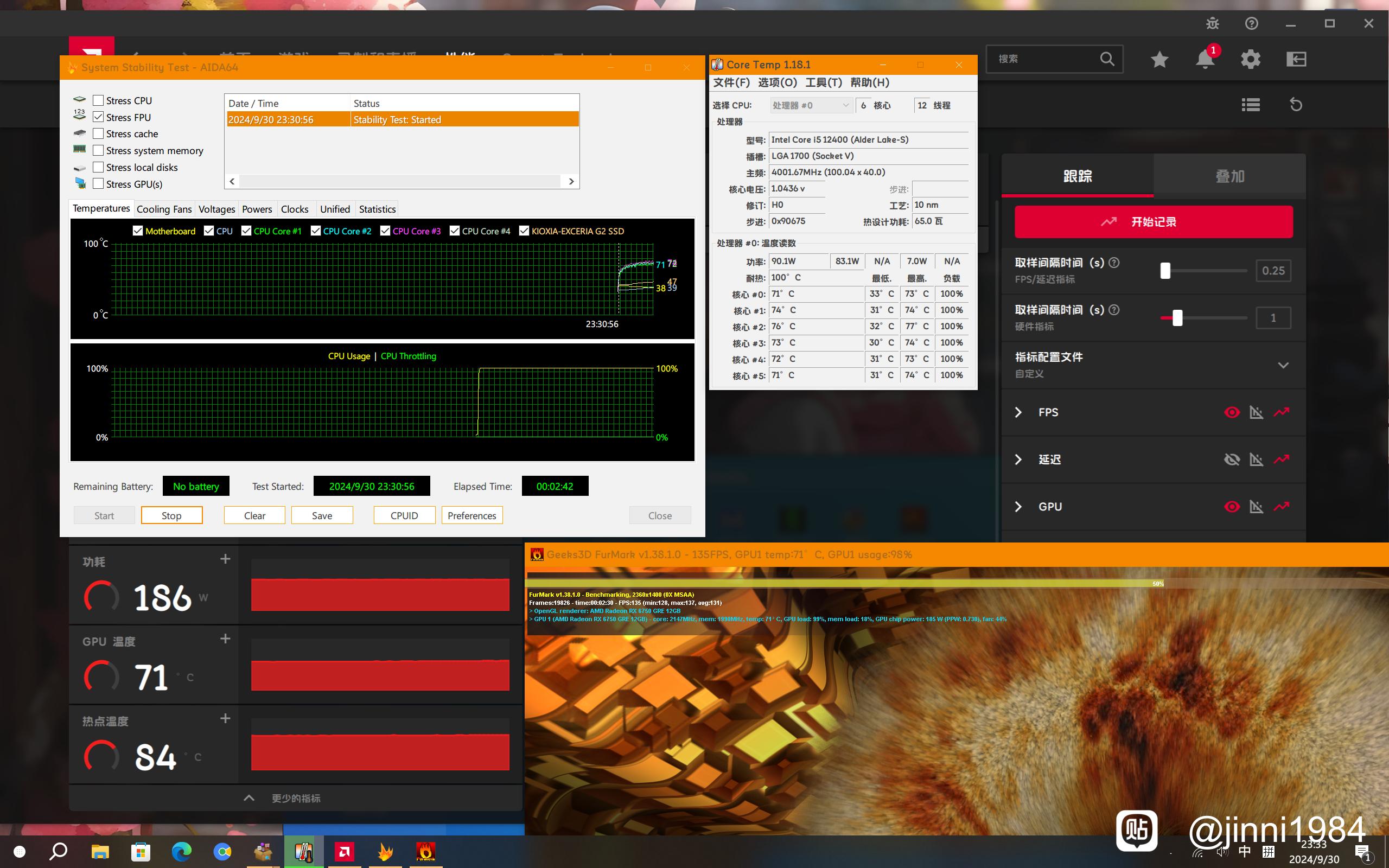
Task: Click the reset arrow icon in AMD Software
Action: (1296, 105)
